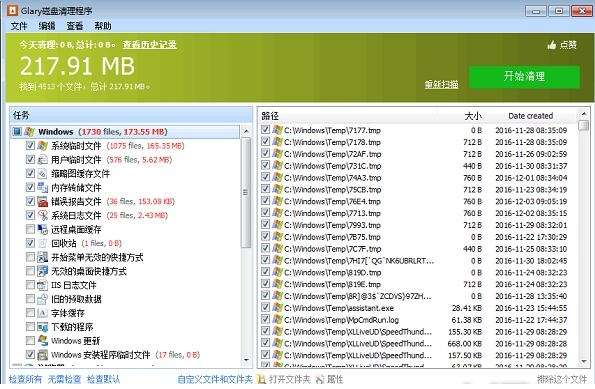Enable 远程桌面缓存 checkbox

(30, 229)
